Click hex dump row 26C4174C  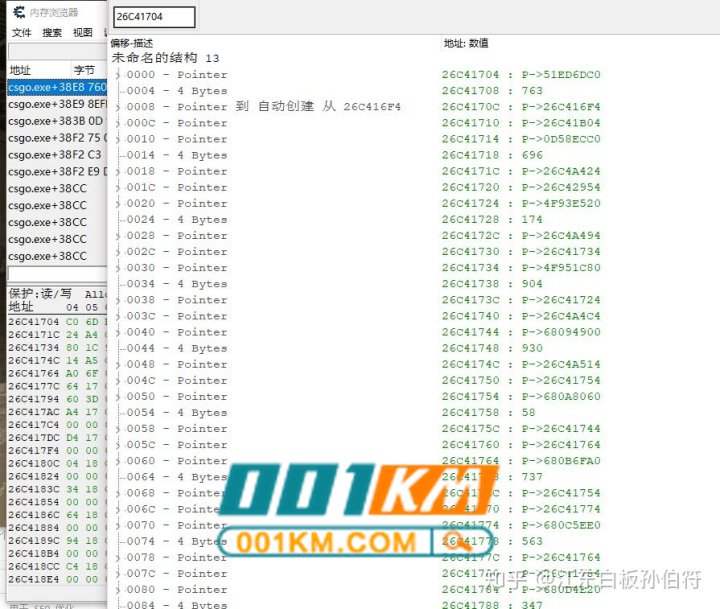click(57, 361)
